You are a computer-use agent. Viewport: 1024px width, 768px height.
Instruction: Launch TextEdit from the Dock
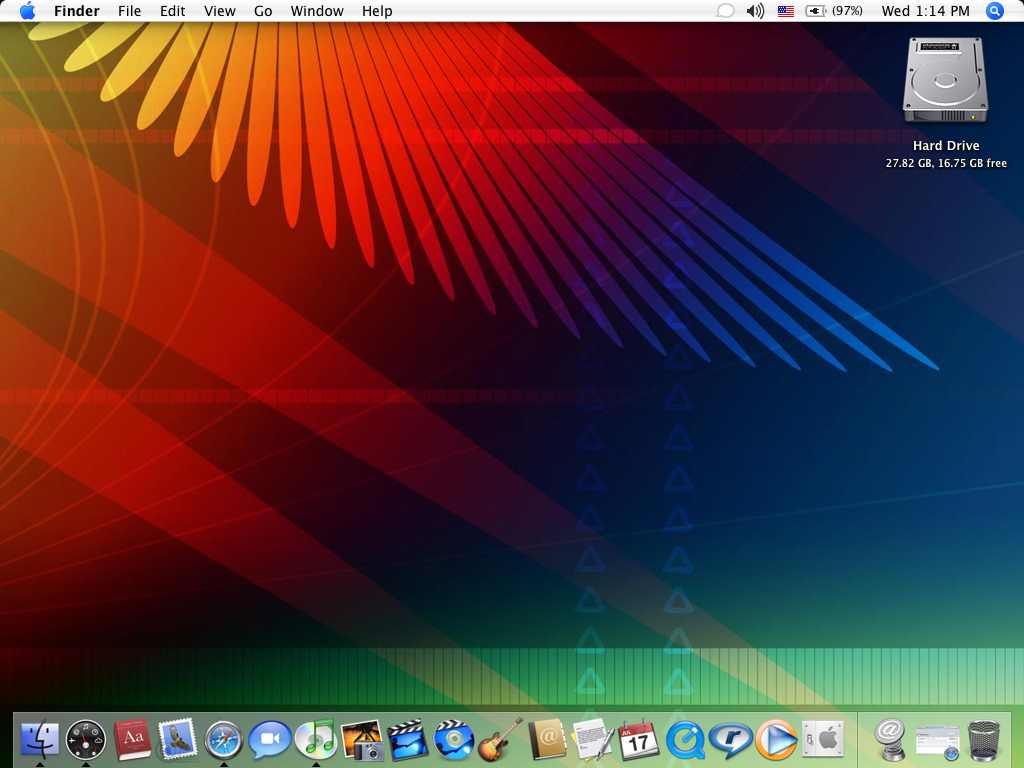(592, 739)
